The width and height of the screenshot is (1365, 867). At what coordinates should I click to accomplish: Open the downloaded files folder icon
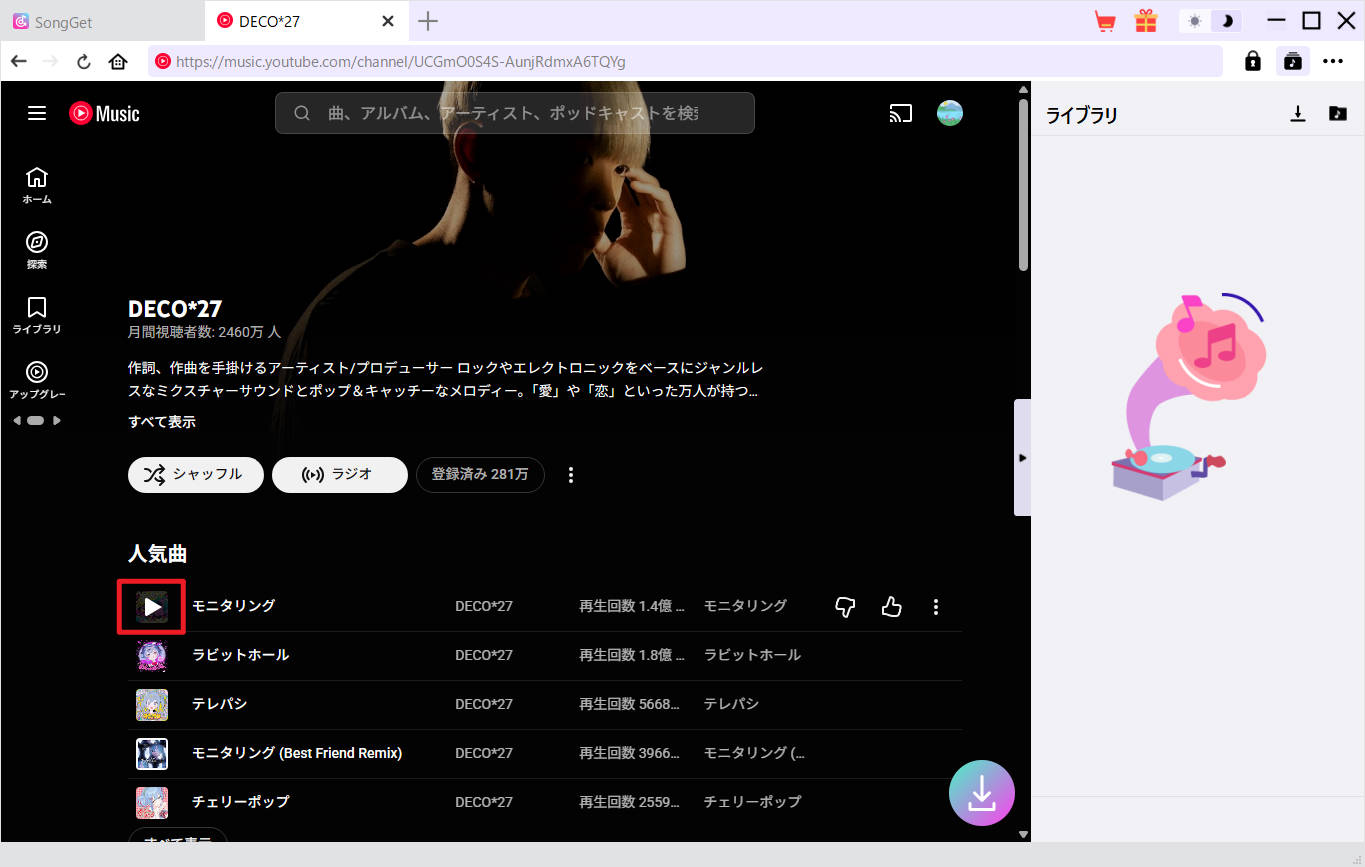[1337, 114]
